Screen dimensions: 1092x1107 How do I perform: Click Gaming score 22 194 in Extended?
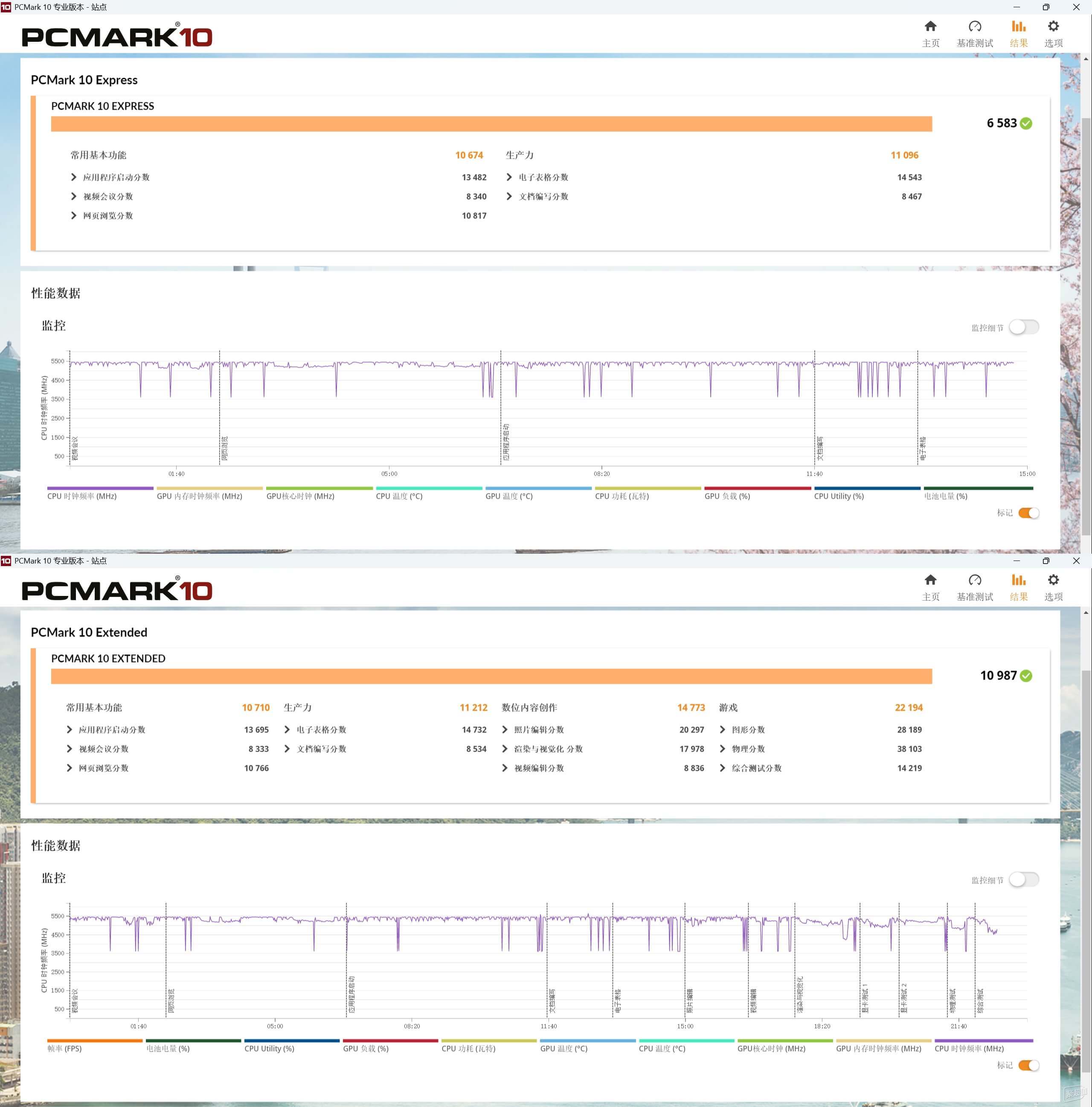tap(909, 708)
